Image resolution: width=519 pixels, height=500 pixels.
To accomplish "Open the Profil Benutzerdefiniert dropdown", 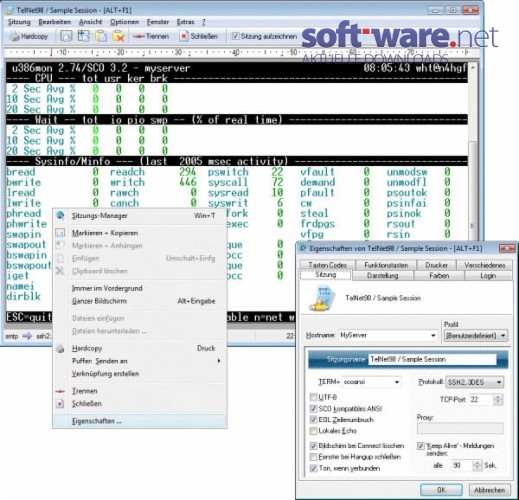I will pyautogui.click(x=476, y=335).
